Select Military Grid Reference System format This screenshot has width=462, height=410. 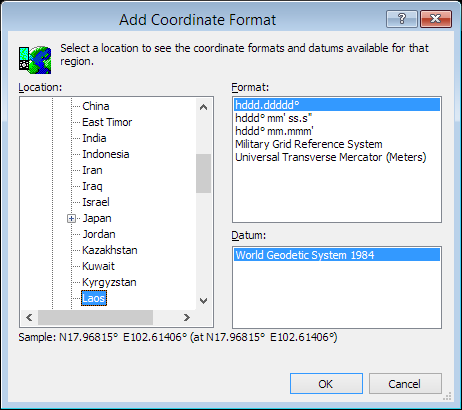(337, 144)
